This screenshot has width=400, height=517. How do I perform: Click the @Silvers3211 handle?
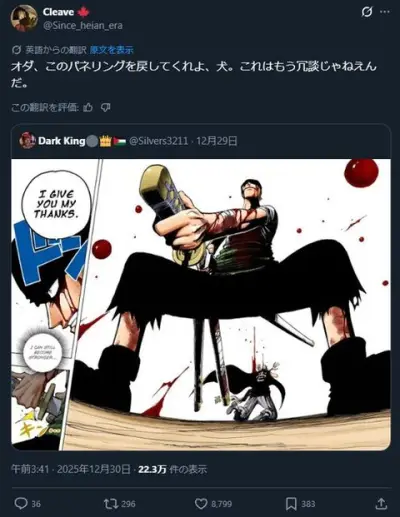click(158, 141)
